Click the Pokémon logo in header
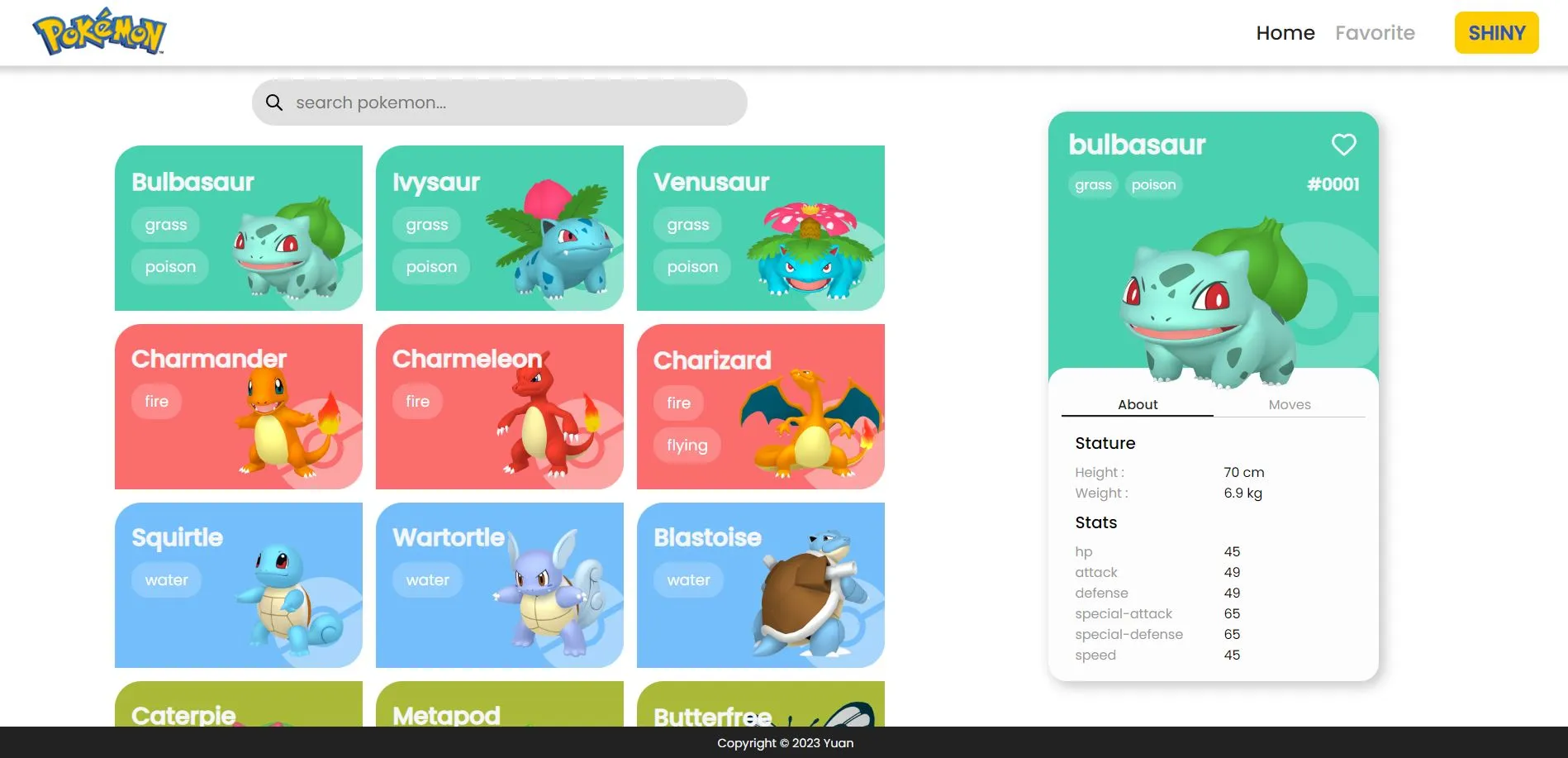The height and width of the screenshot is (758, 1568). click(99, 32)
